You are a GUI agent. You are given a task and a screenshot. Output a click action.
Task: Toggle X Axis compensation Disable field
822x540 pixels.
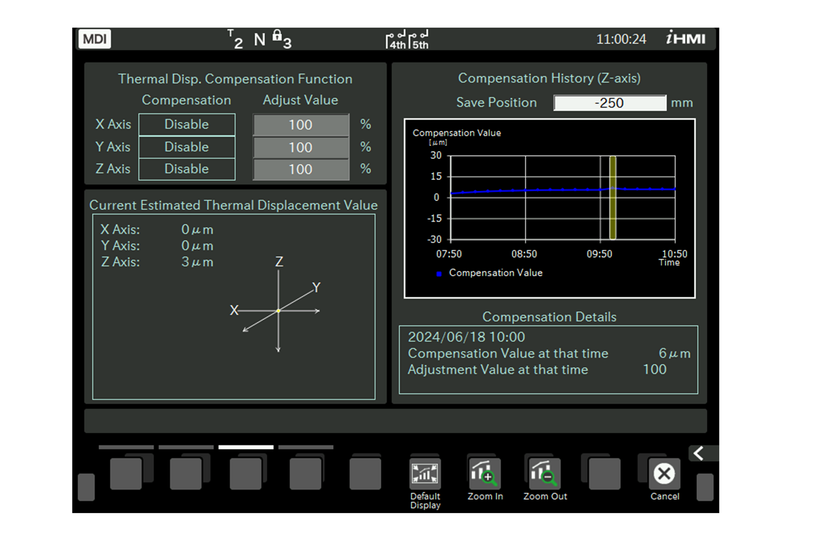click(x=187, y=125)
